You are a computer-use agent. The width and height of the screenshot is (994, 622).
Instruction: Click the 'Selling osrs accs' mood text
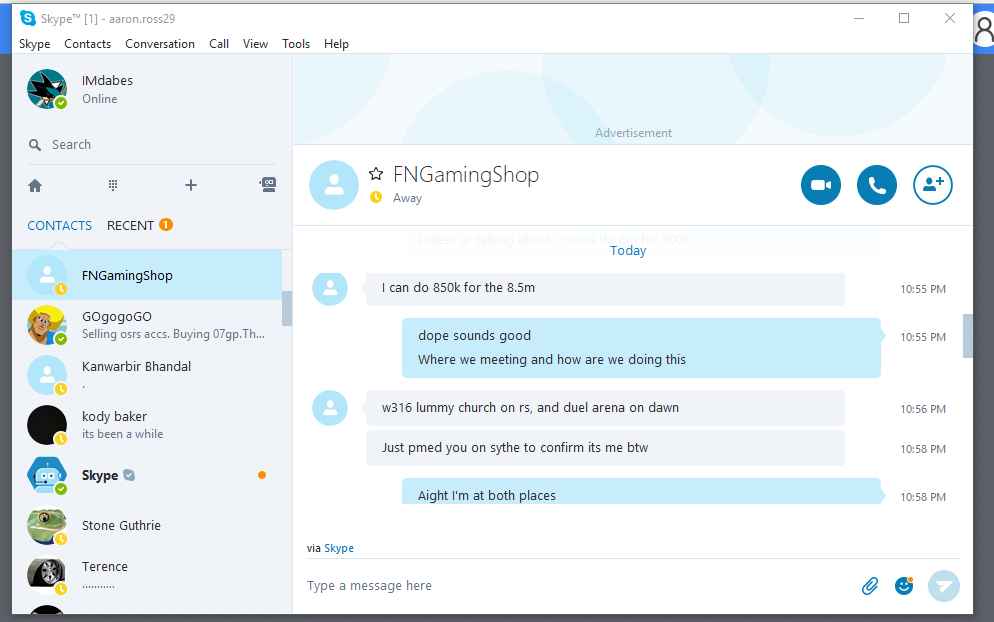coord(173,334)
